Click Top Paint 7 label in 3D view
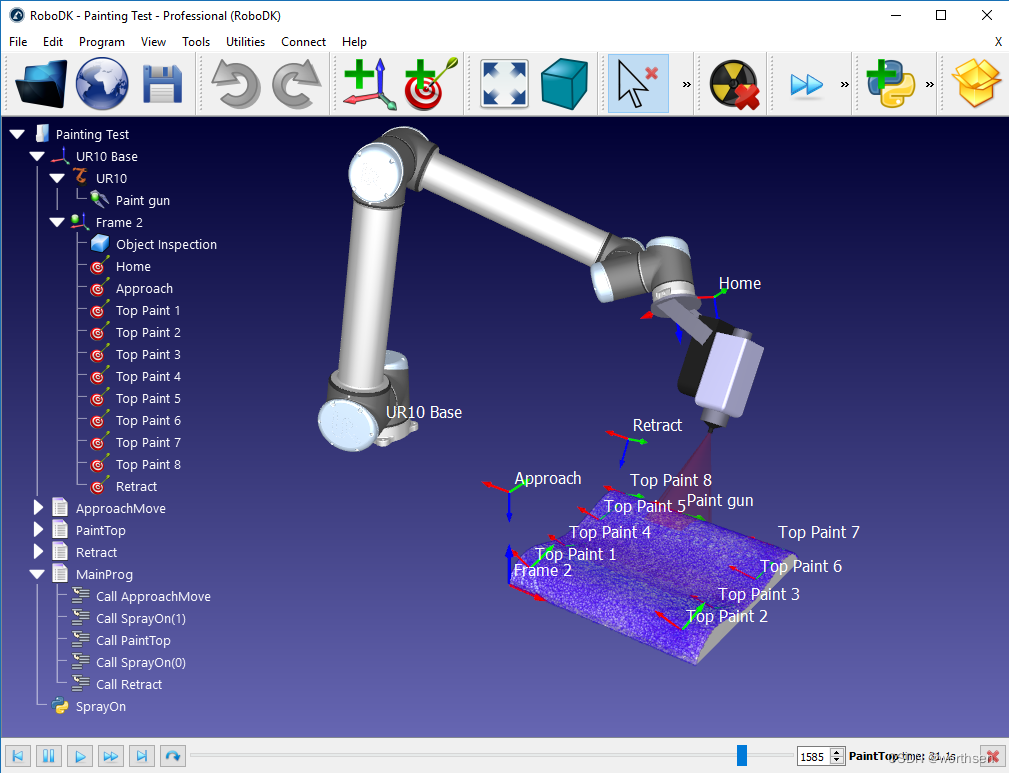 coord(819,532)
